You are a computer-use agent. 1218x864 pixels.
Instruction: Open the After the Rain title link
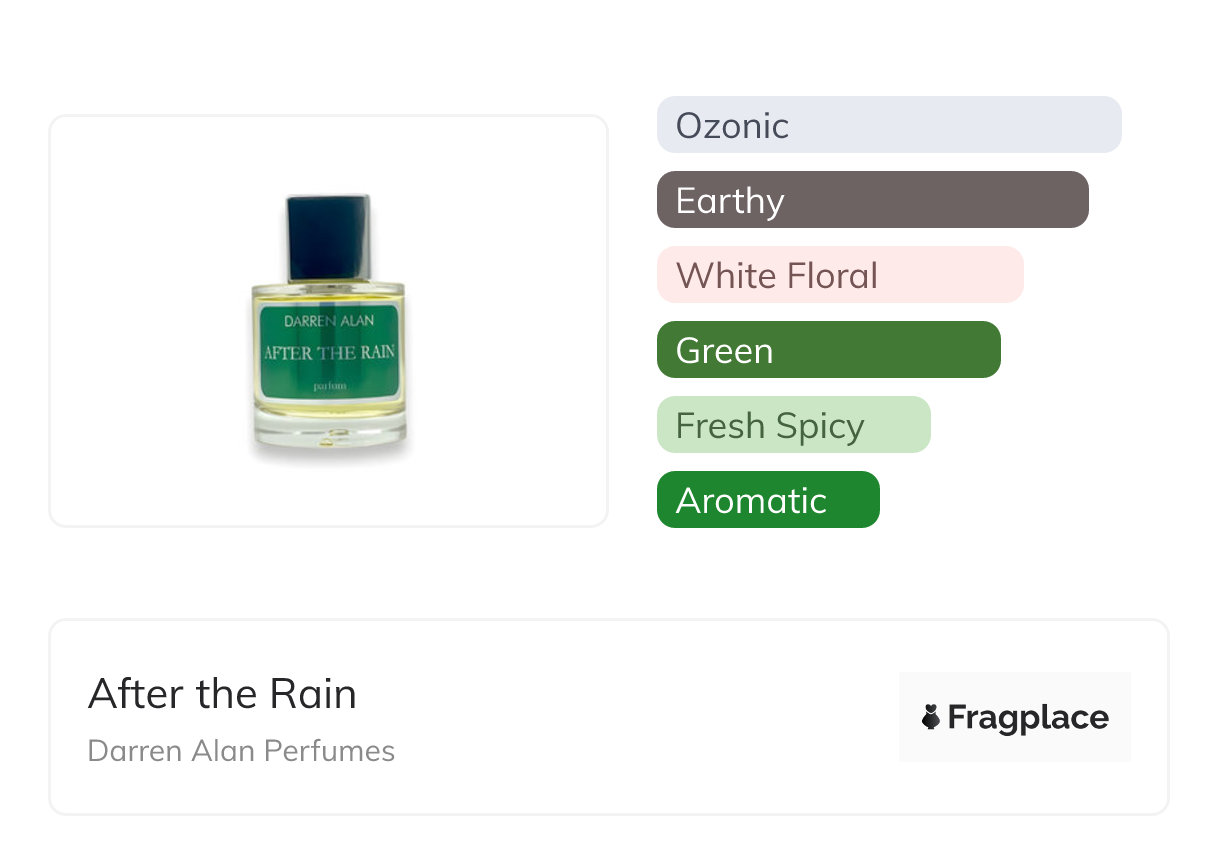[x=222, y=694]
